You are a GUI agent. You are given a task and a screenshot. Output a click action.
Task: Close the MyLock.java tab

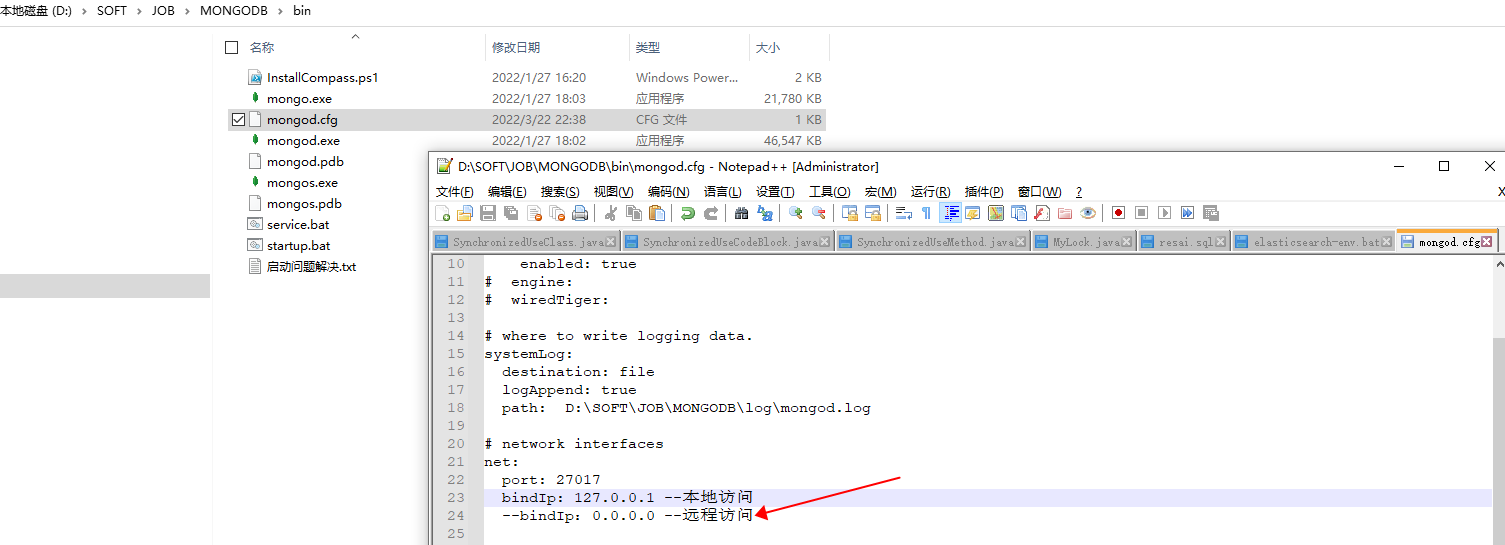pos(1127,242)
